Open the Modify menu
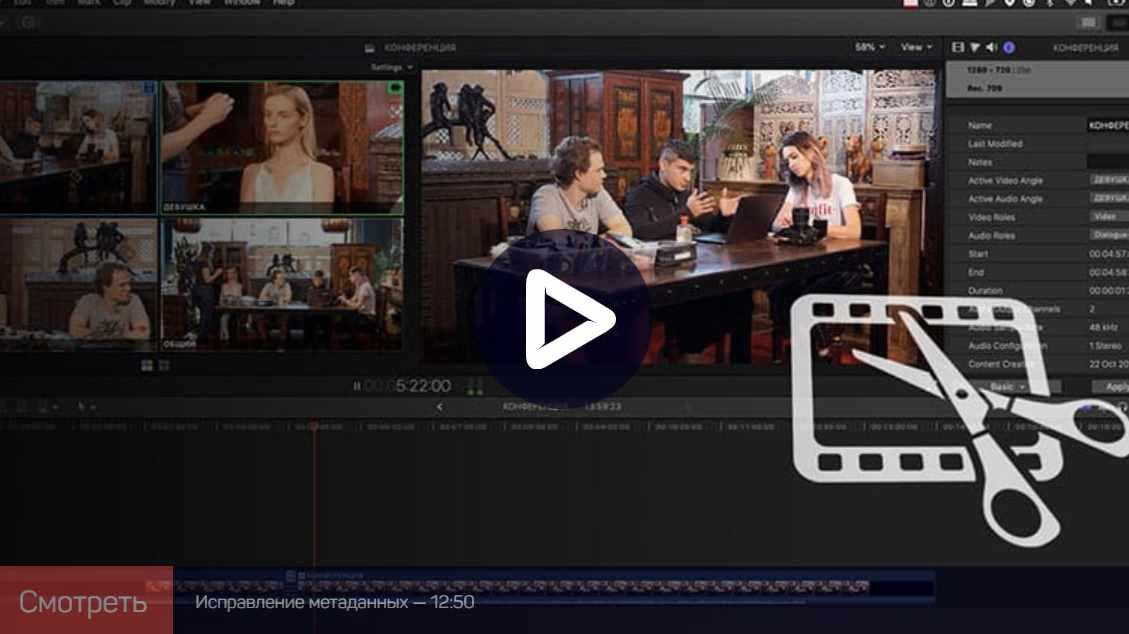The width and height of the screenshot is (1129, 634). tap(158, 3)
